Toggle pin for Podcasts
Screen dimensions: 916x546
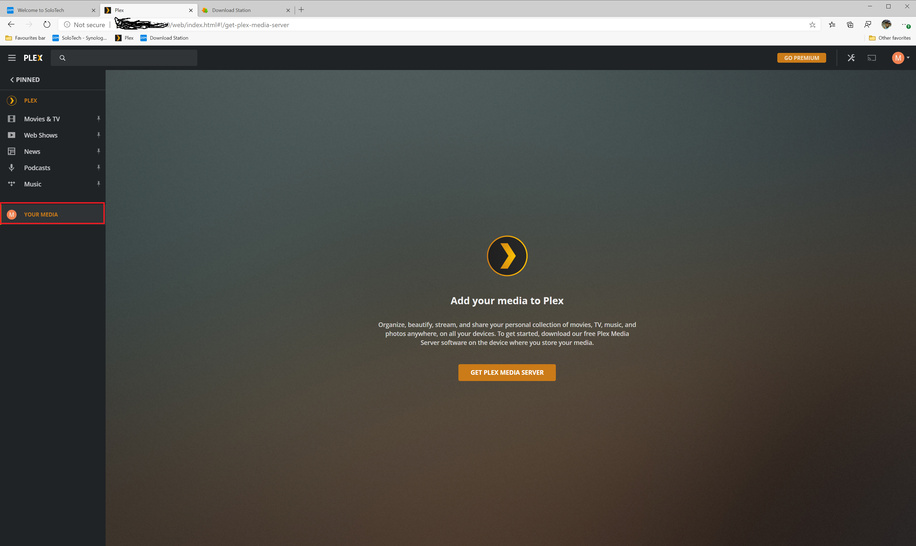[98, 168]
